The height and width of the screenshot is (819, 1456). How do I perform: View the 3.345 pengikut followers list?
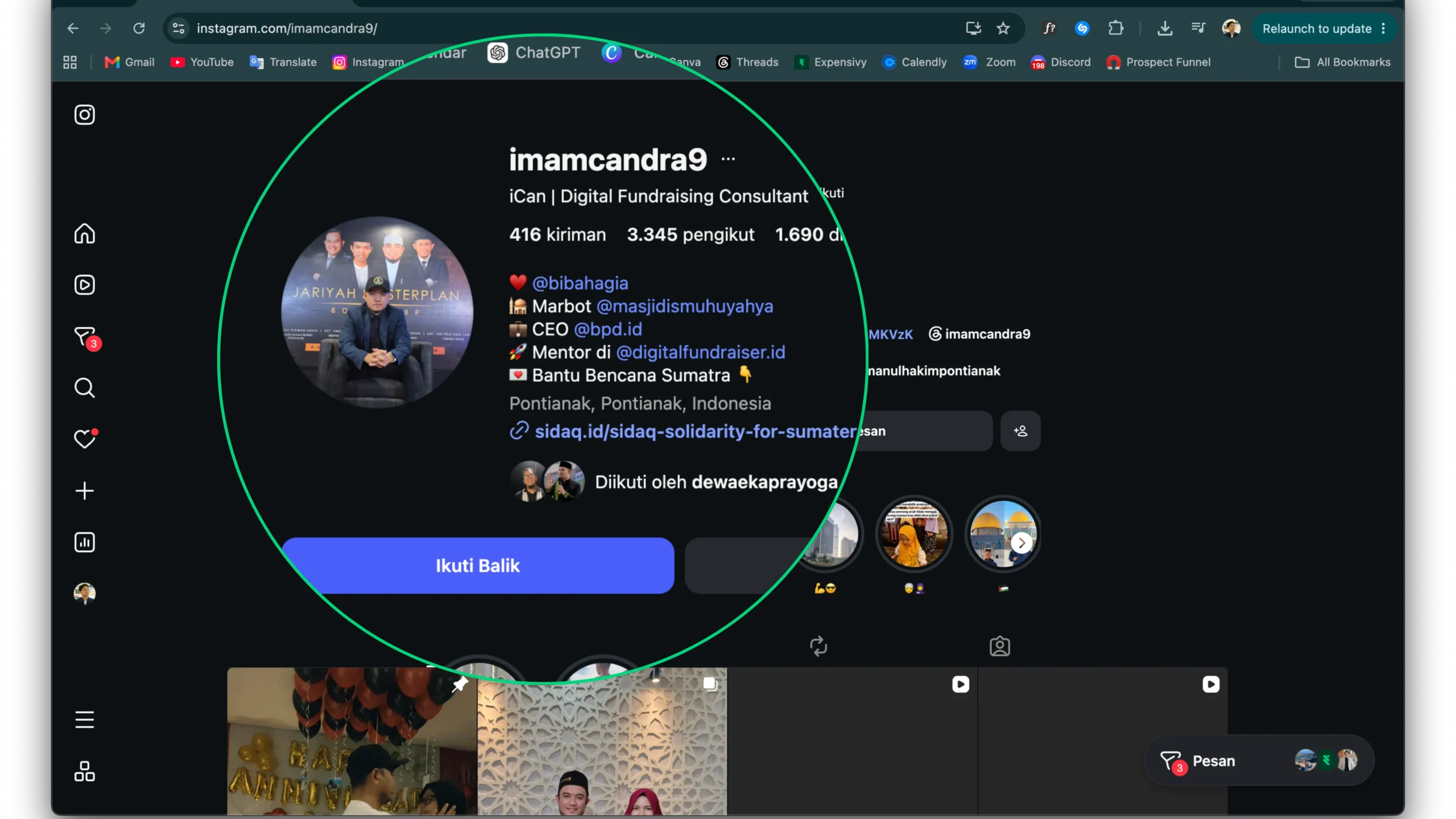690,234
